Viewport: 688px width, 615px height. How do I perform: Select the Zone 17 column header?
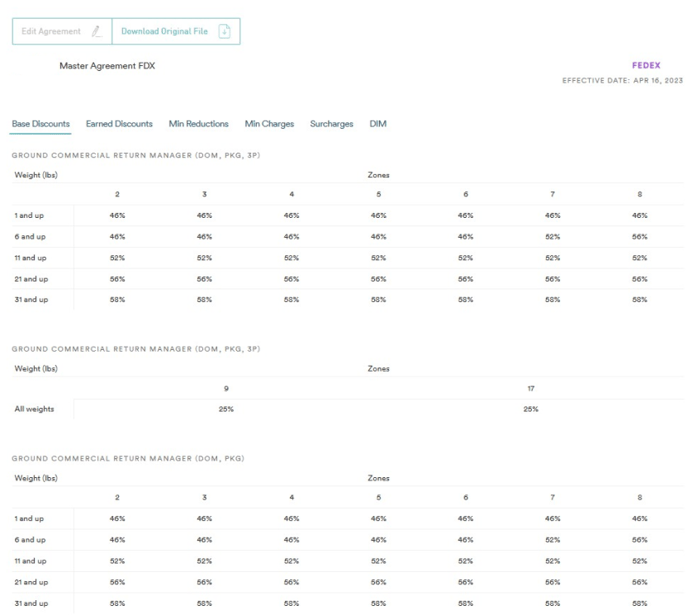click(530, 388)
